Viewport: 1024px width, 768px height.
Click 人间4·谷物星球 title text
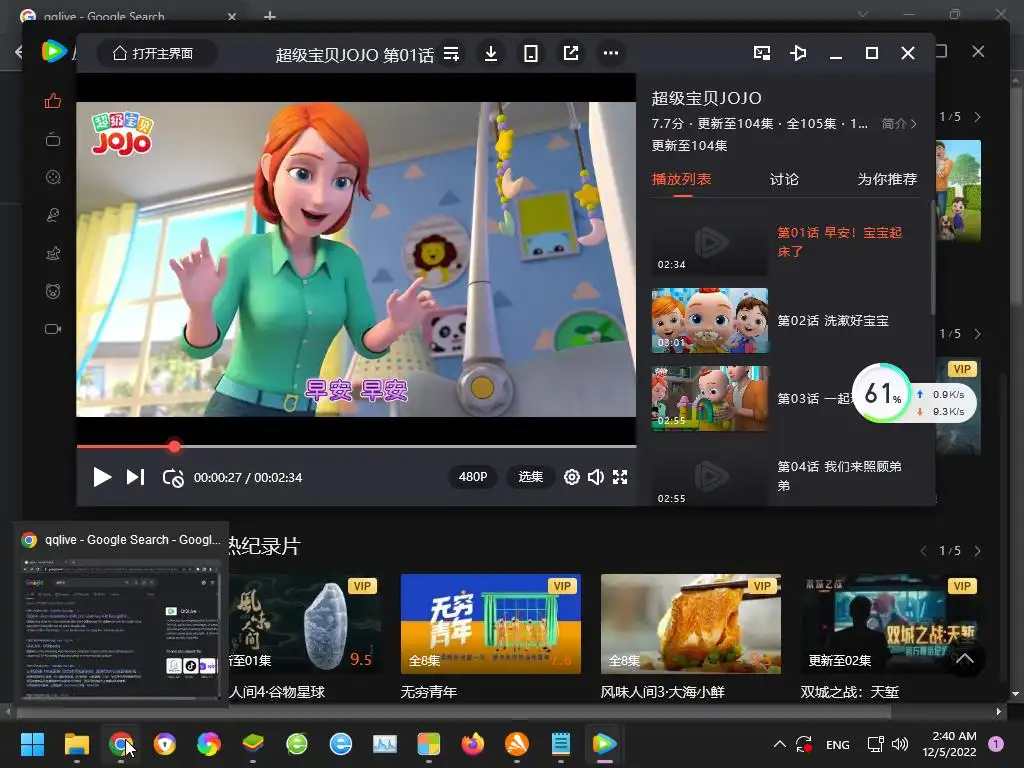277,692
